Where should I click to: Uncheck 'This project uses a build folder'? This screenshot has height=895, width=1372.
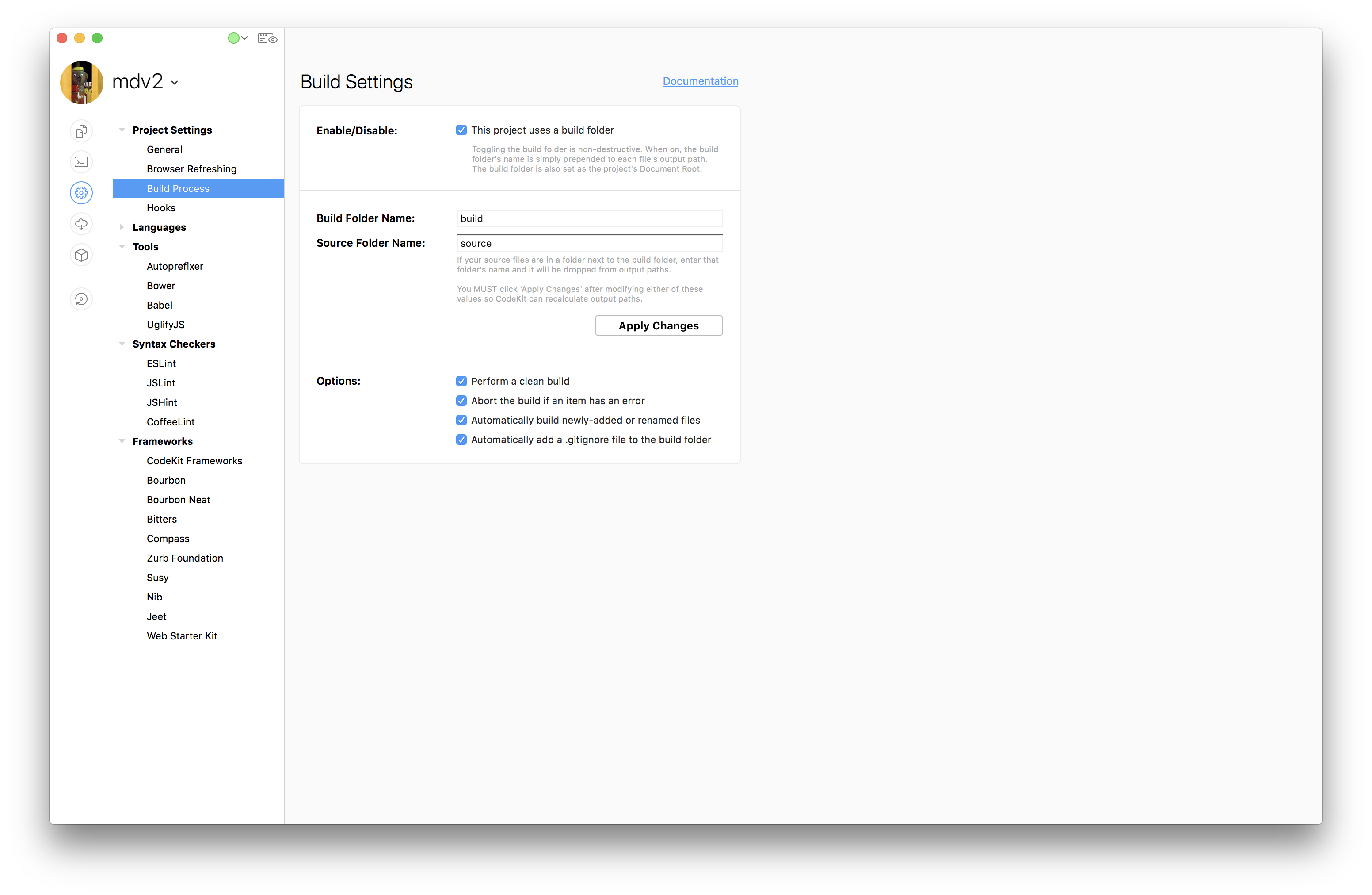(461, 130)
